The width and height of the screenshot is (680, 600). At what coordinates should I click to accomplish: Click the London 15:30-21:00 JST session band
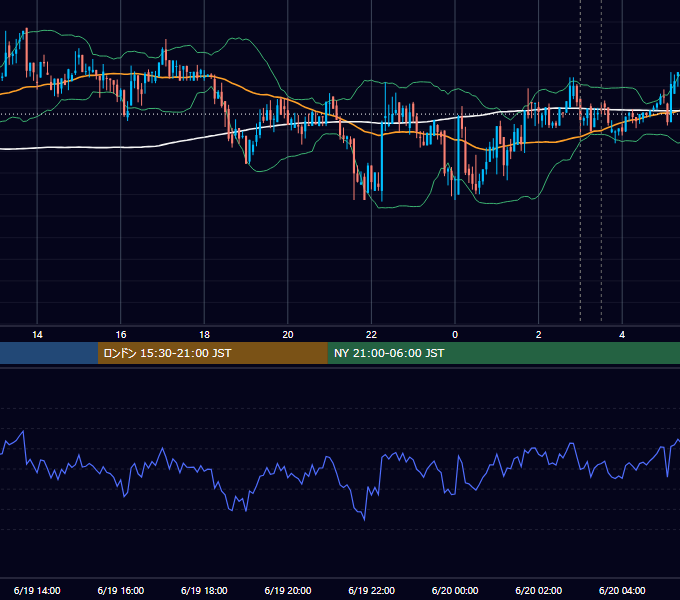pyautogui.click(x=212, y=353)
